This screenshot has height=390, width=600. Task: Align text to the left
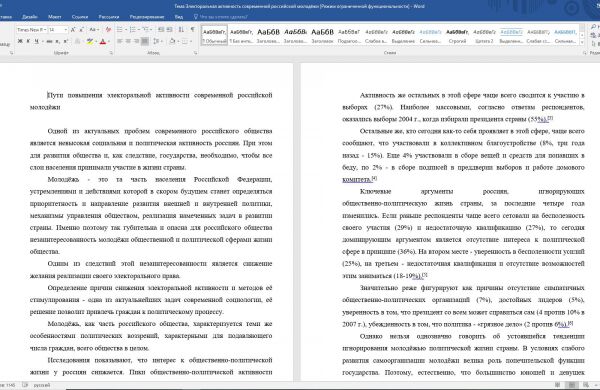pos(119,41)
